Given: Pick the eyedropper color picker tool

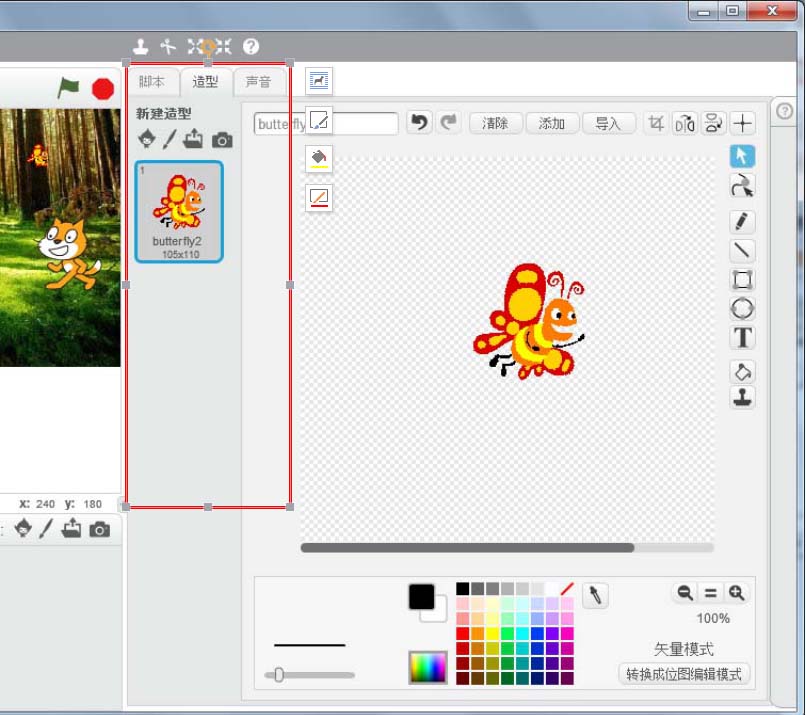Looking at the screenshot, I should pos(595,596).
